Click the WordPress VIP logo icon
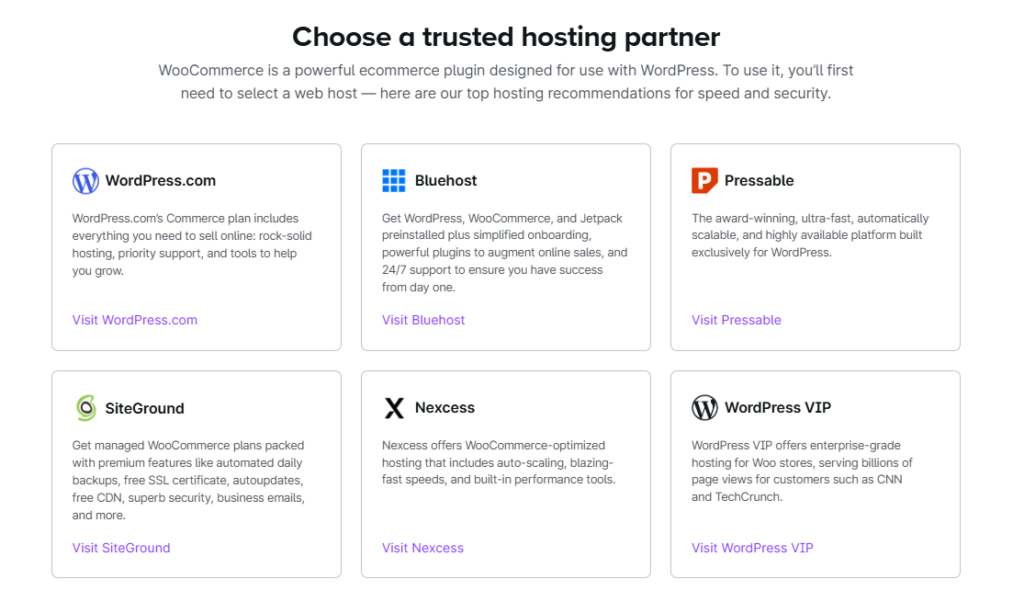 pos(704,408)
